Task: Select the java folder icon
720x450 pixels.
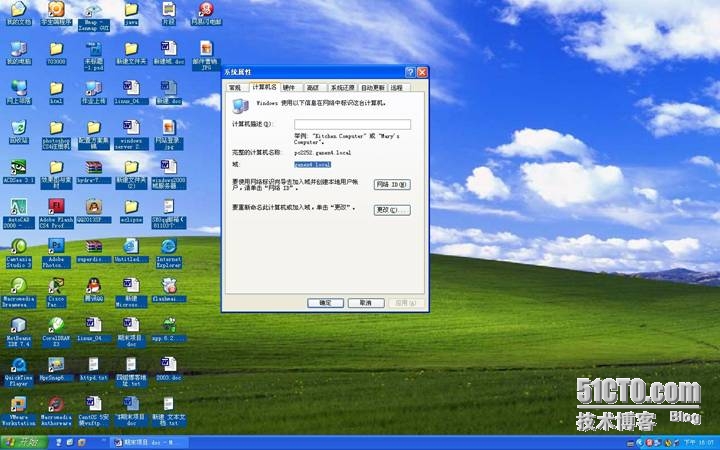Action: pyautogui.click(x=131, y=13)
